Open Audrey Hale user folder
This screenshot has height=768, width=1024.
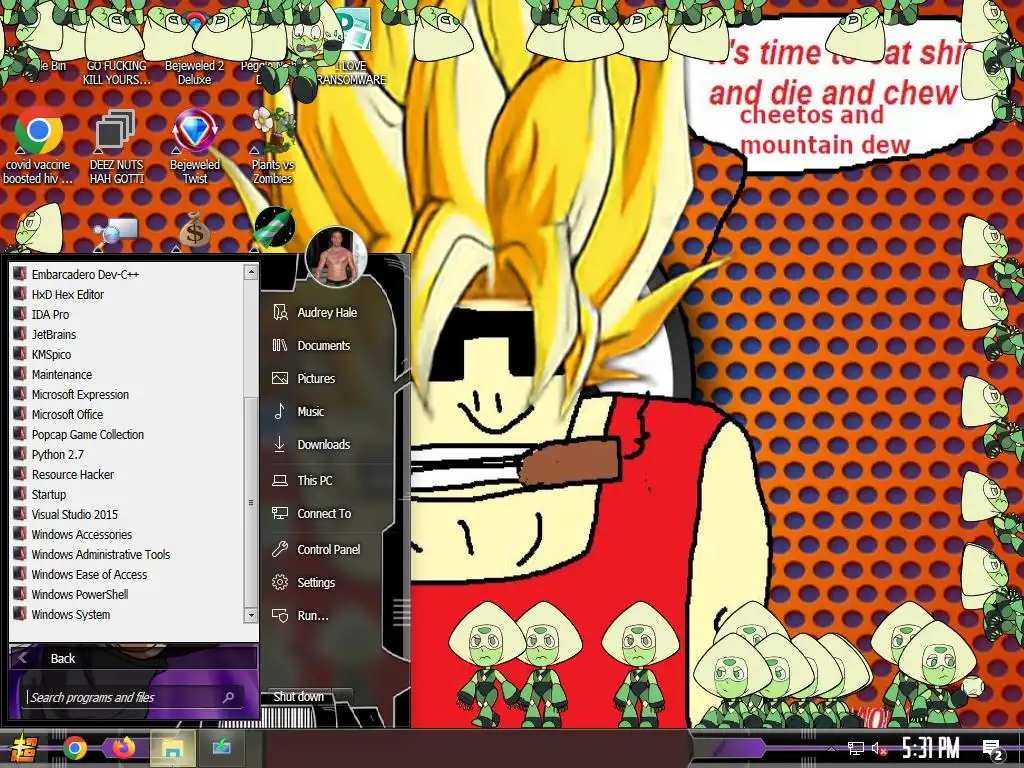point(327,313)
